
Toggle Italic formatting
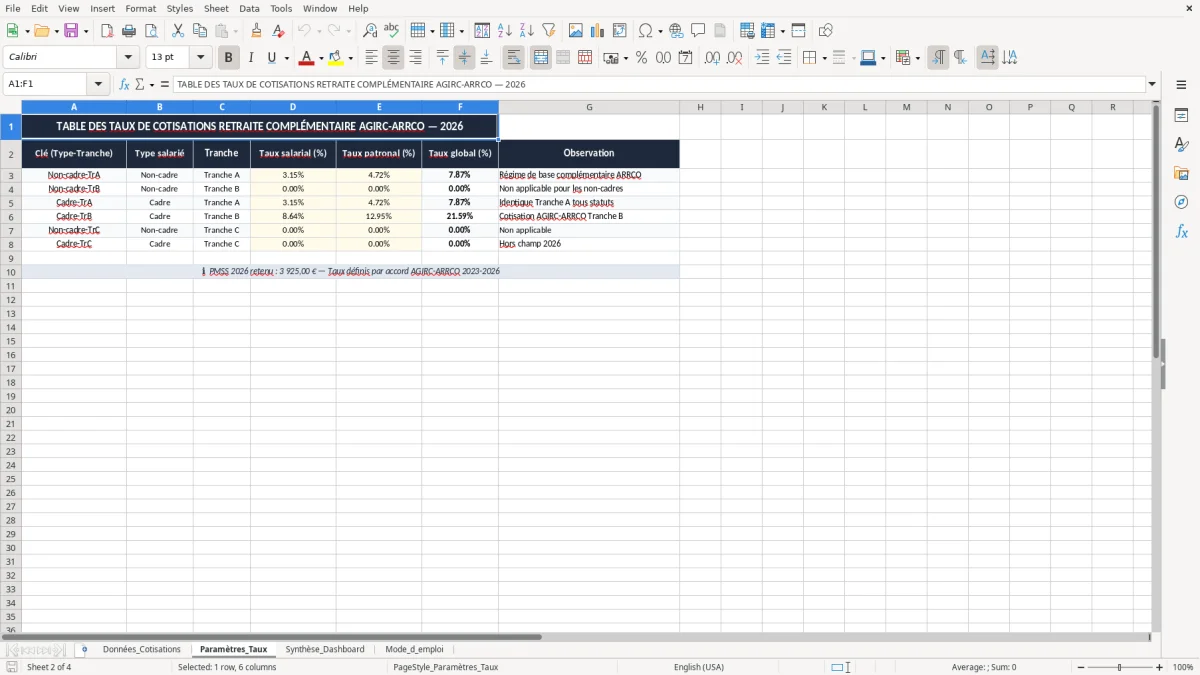click(251, 58)
